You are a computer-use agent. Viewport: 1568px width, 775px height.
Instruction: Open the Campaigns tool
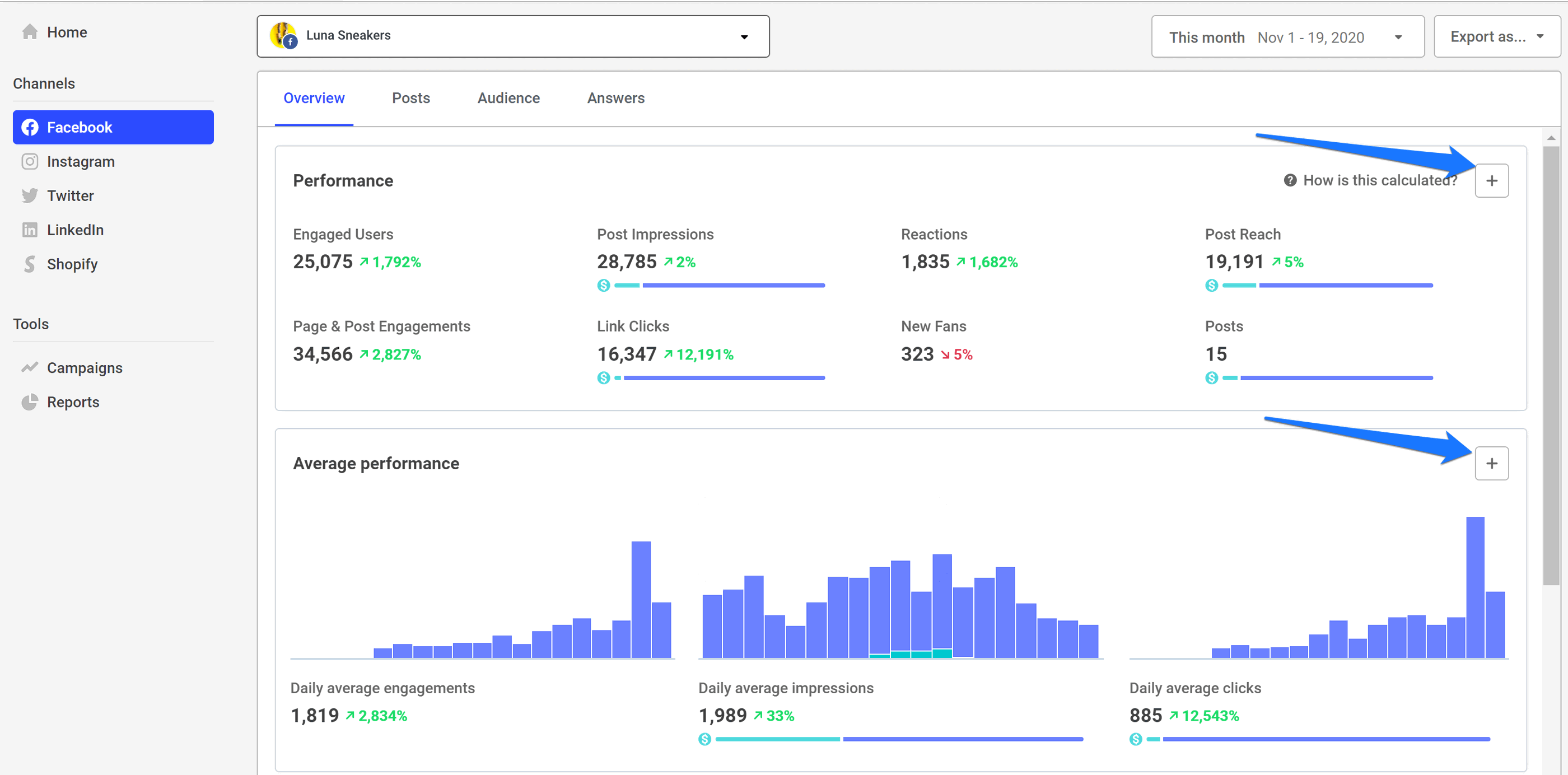pyautogui.click(x=85, y=367)
